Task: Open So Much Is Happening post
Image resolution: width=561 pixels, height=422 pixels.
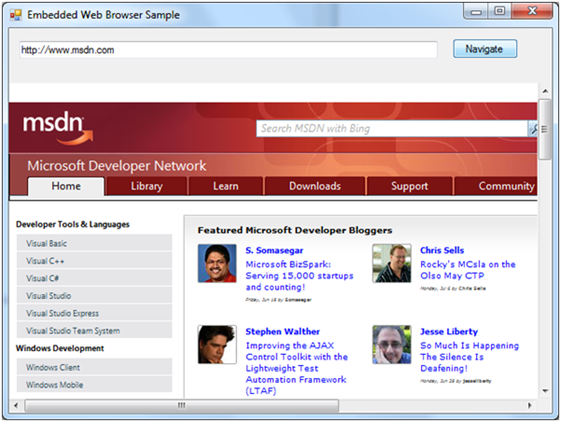Action: click(x=469, y=357)
